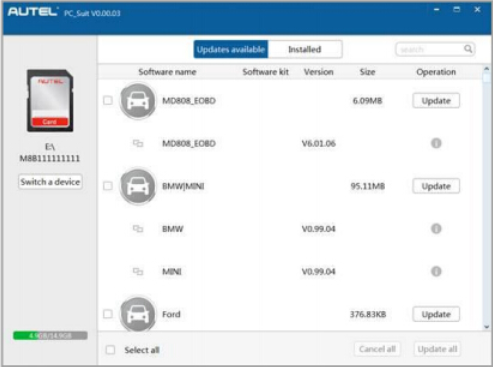Click the BMW|MINI software name
Image resolution: width=493 pixels, height=367 pixels.
click(x=183, y=186)
